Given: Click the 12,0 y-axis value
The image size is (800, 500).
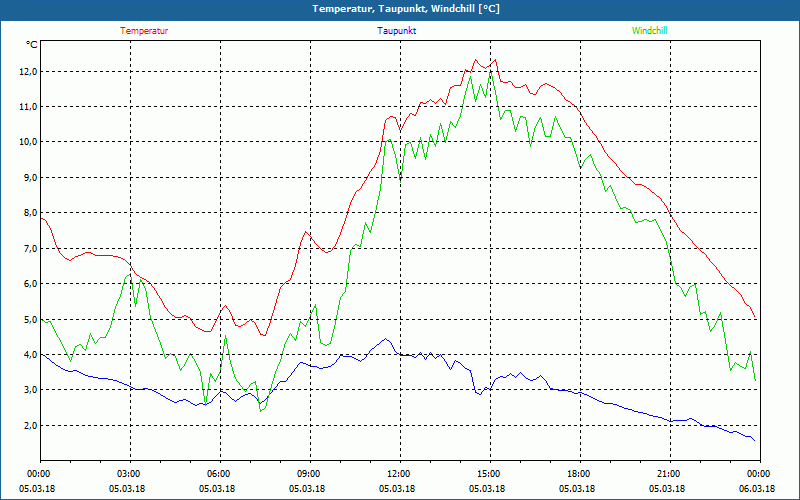Looking at the screenshot, I should tap(28, 72).
